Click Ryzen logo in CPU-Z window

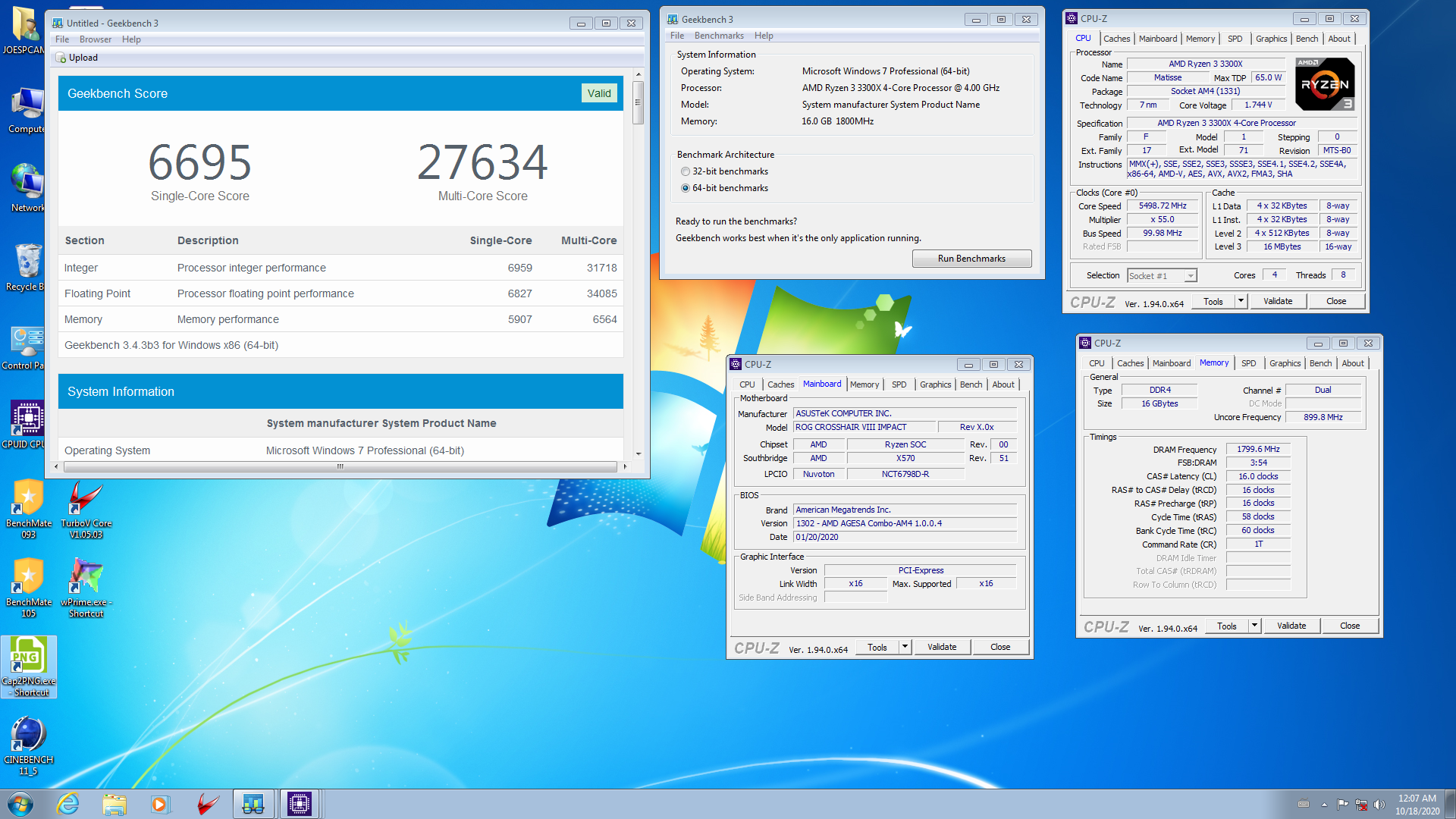click(x=1325, y=84)
